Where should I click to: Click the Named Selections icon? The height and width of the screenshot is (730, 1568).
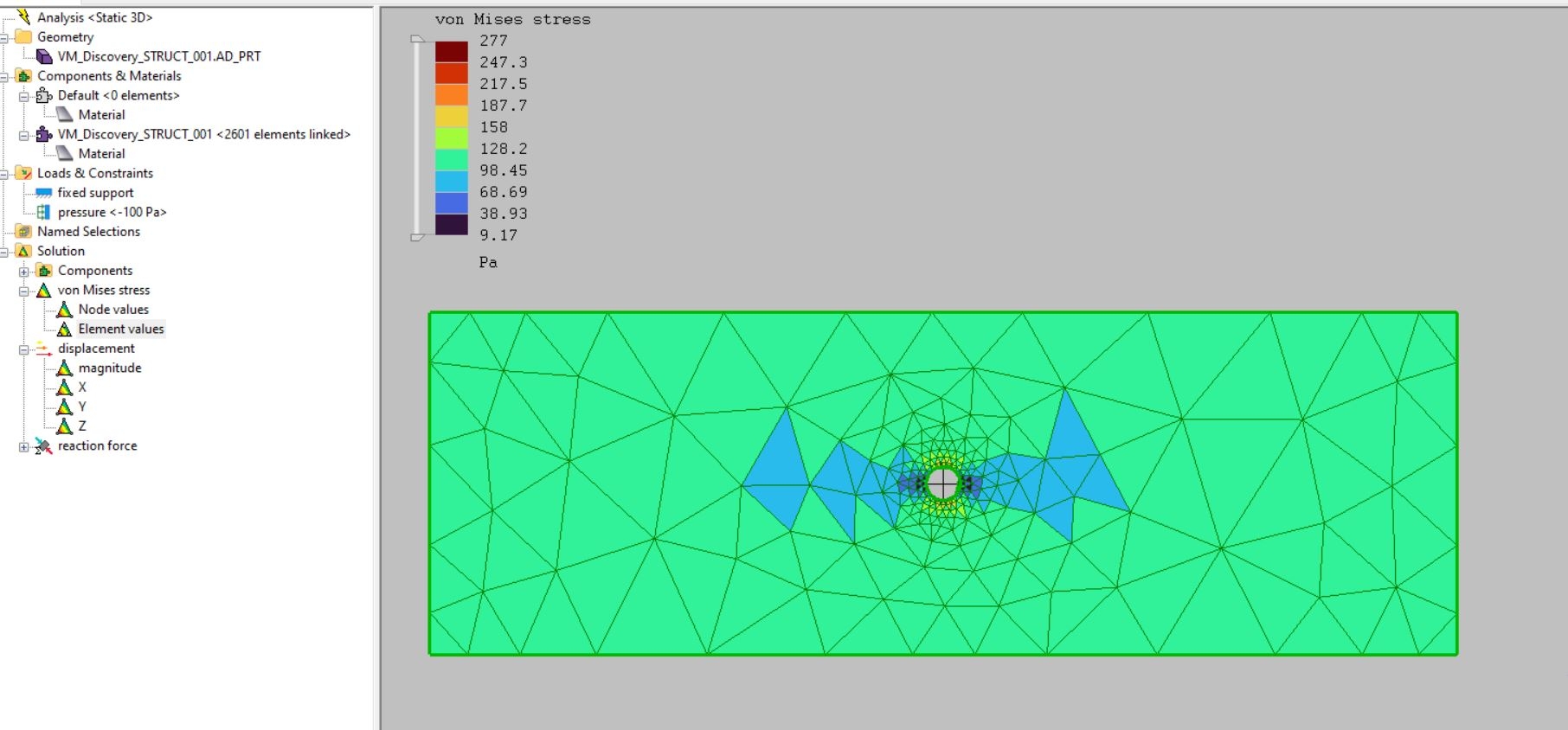tap(23, 232)
